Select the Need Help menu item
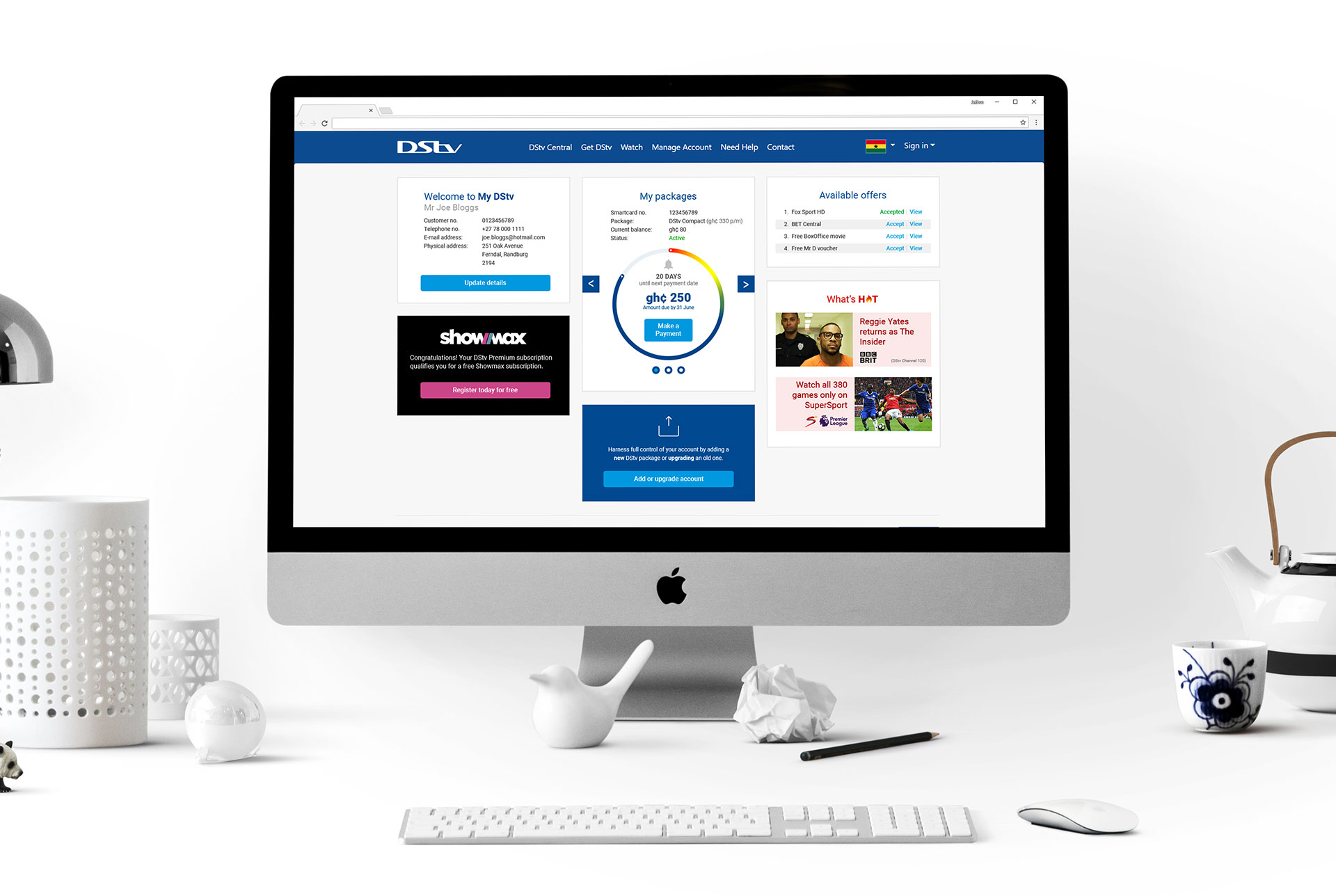The width and height of the screenshot is (1336, 896). pos(740,147)
